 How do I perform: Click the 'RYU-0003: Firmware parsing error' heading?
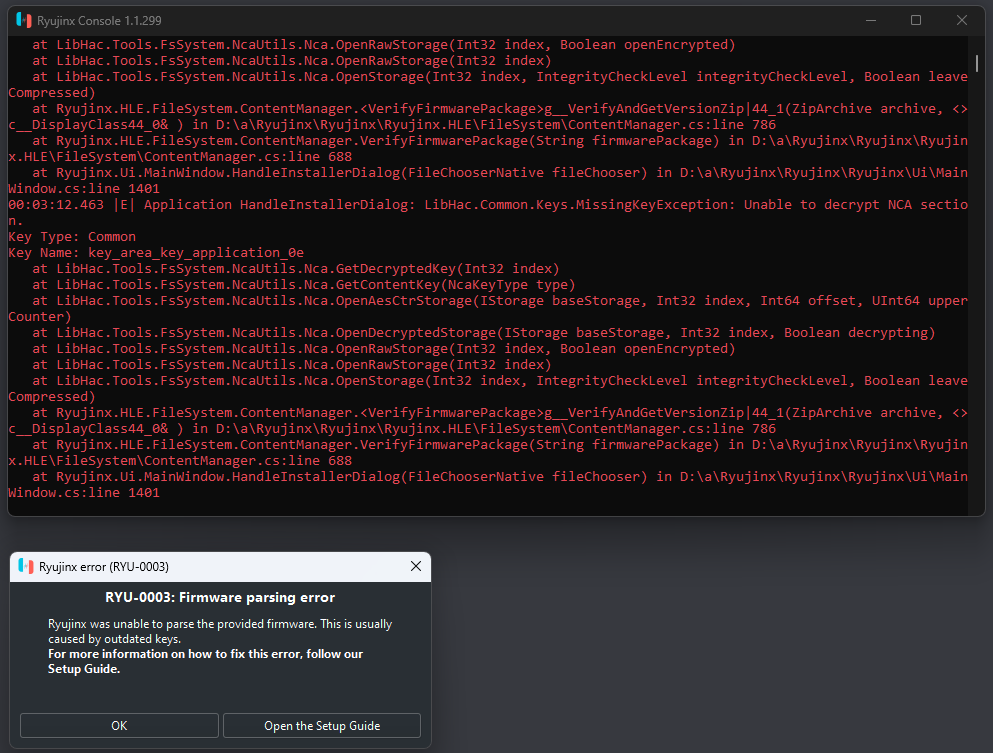pyautogui.click(x=220, y=597)
